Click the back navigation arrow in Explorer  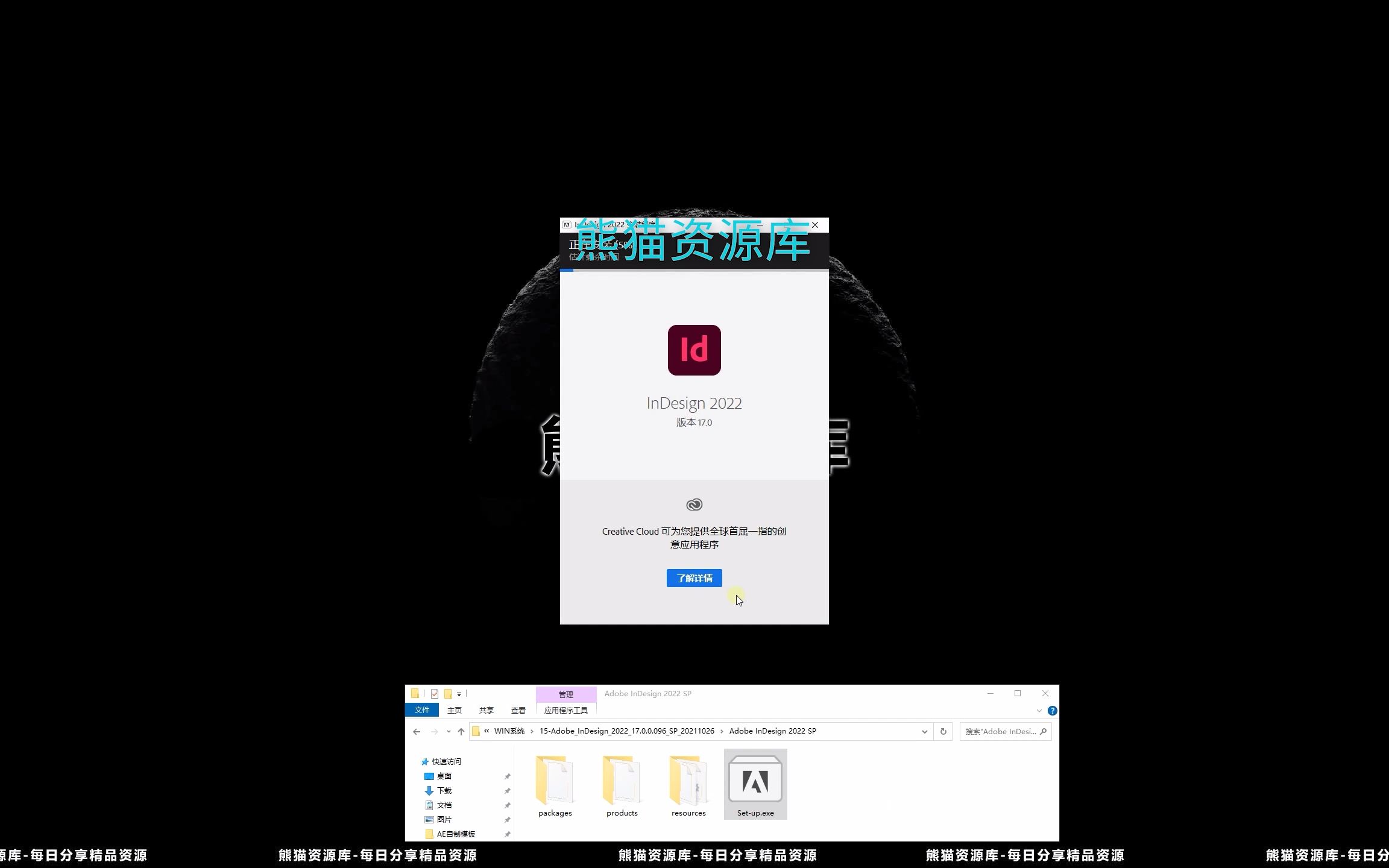pyautogui.click(x=416, y=731)
